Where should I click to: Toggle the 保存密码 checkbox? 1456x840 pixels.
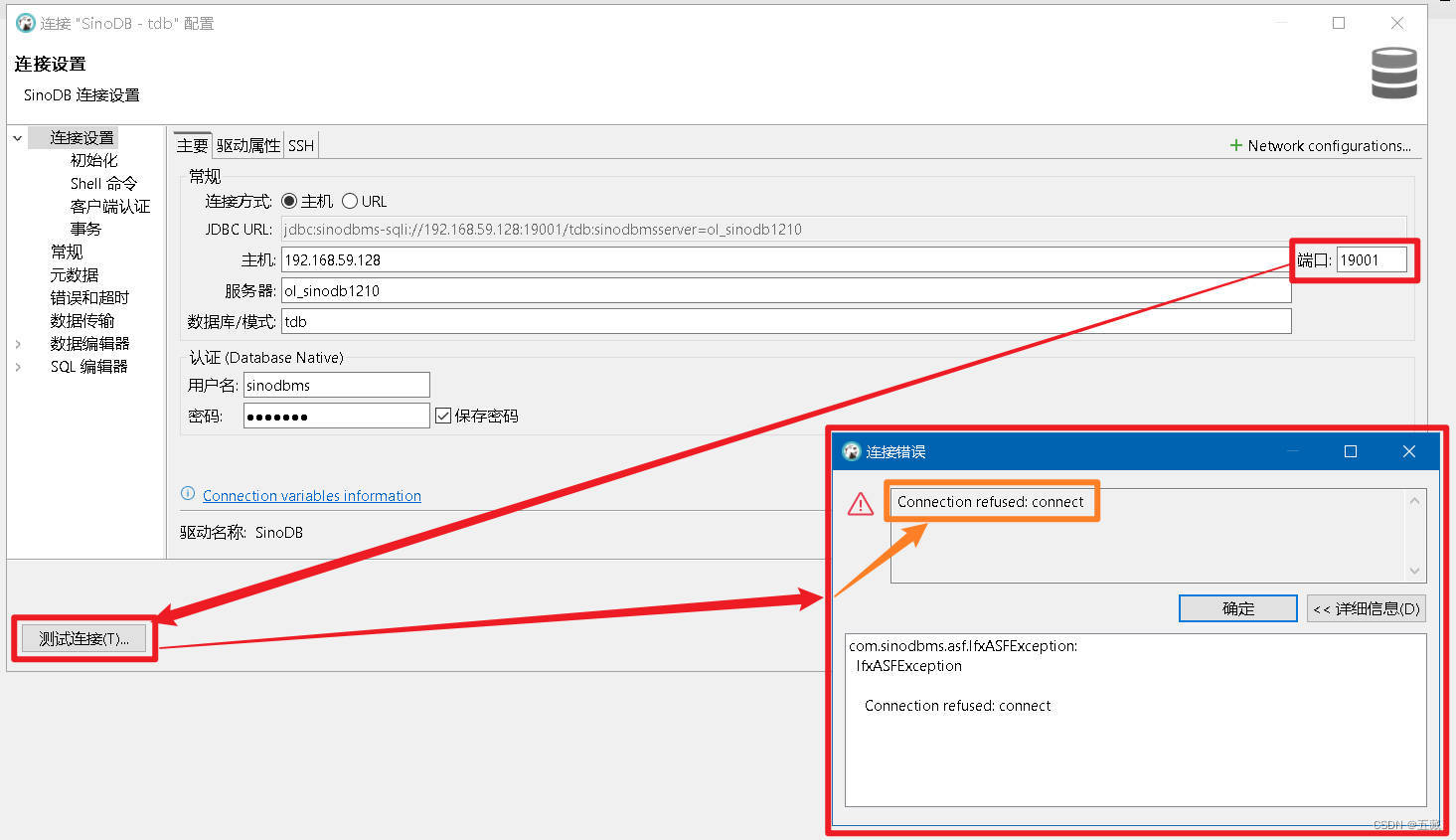pyautogui.click(x=443, y=416)
